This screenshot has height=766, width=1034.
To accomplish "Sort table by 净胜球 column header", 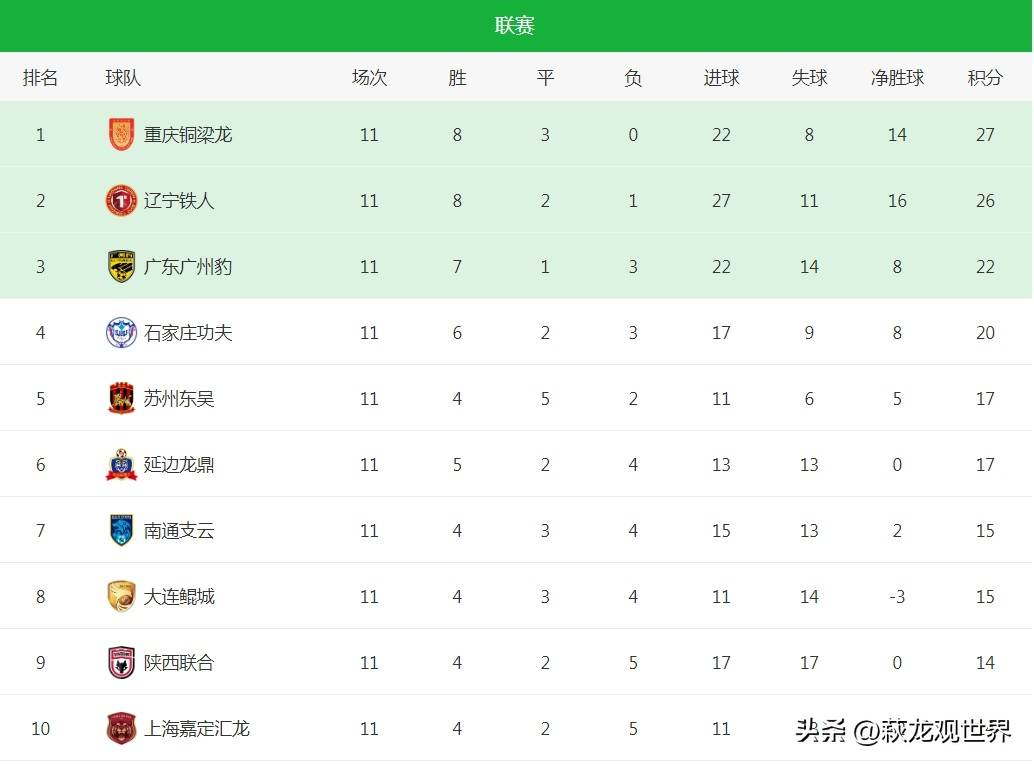I will coord(897,77).
